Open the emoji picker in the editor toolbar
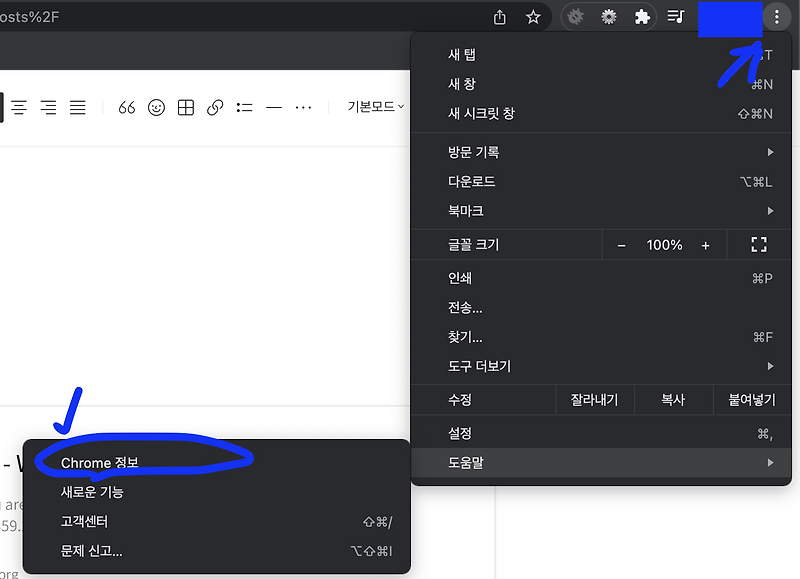800x579 pixels. point(156,107)
